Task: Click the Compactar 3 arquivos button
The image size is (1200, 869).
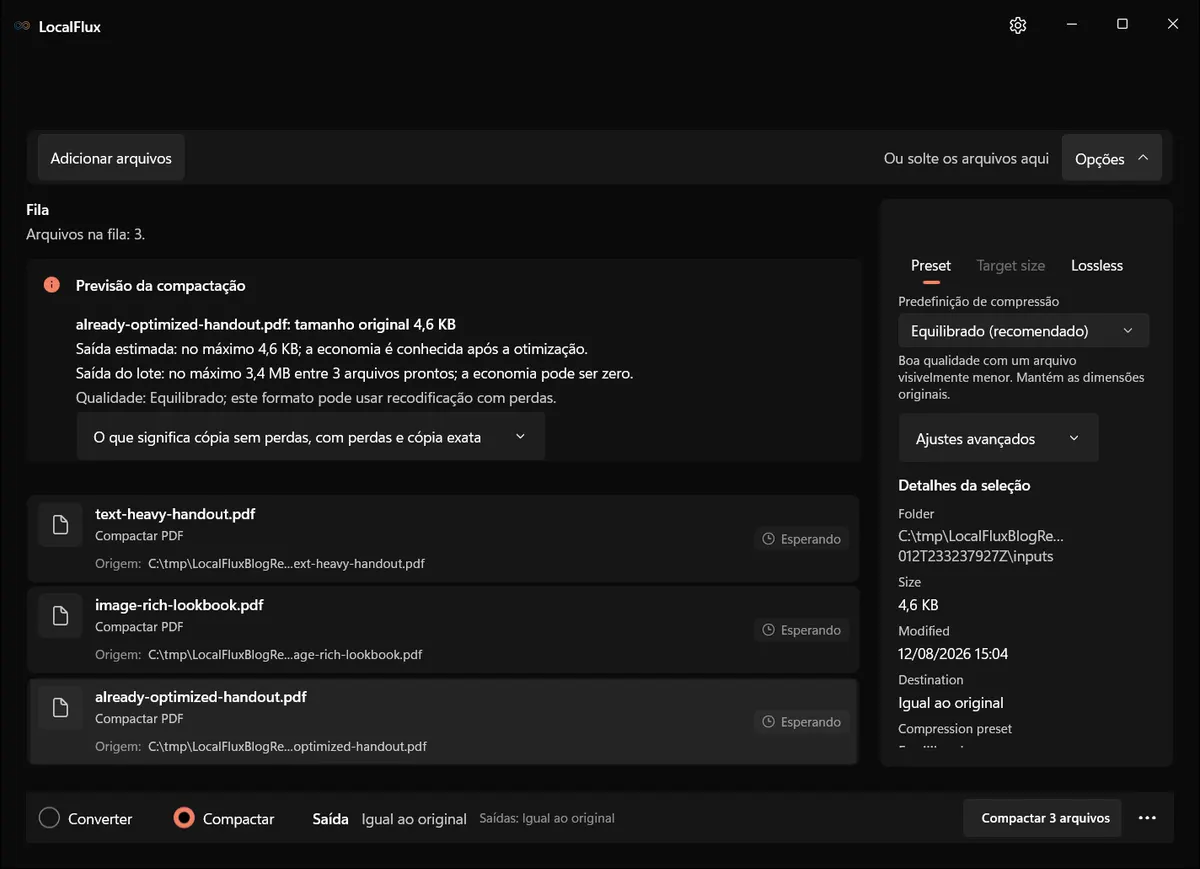Action: point(1045,818)
